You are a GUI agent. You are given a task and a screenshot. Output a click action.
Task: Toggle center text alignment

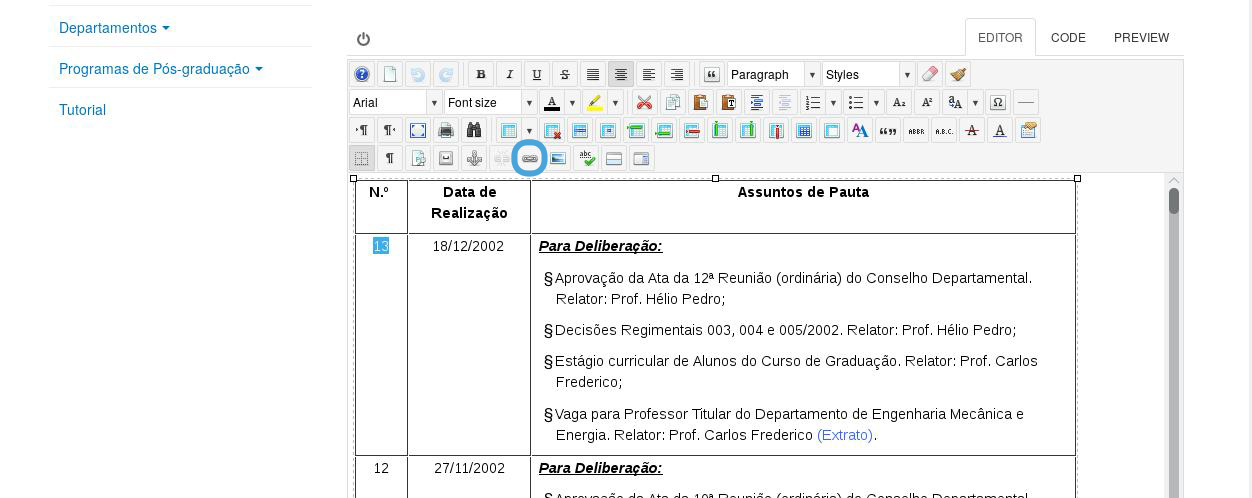tap(621, 74)
